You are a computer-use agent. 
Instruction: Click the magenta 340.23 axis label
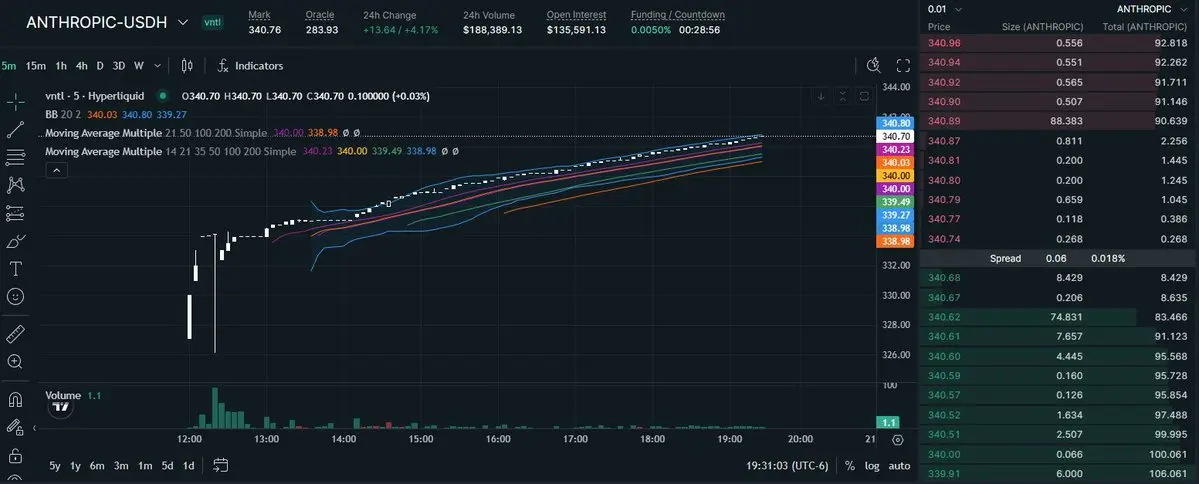[x=895, y=149]
